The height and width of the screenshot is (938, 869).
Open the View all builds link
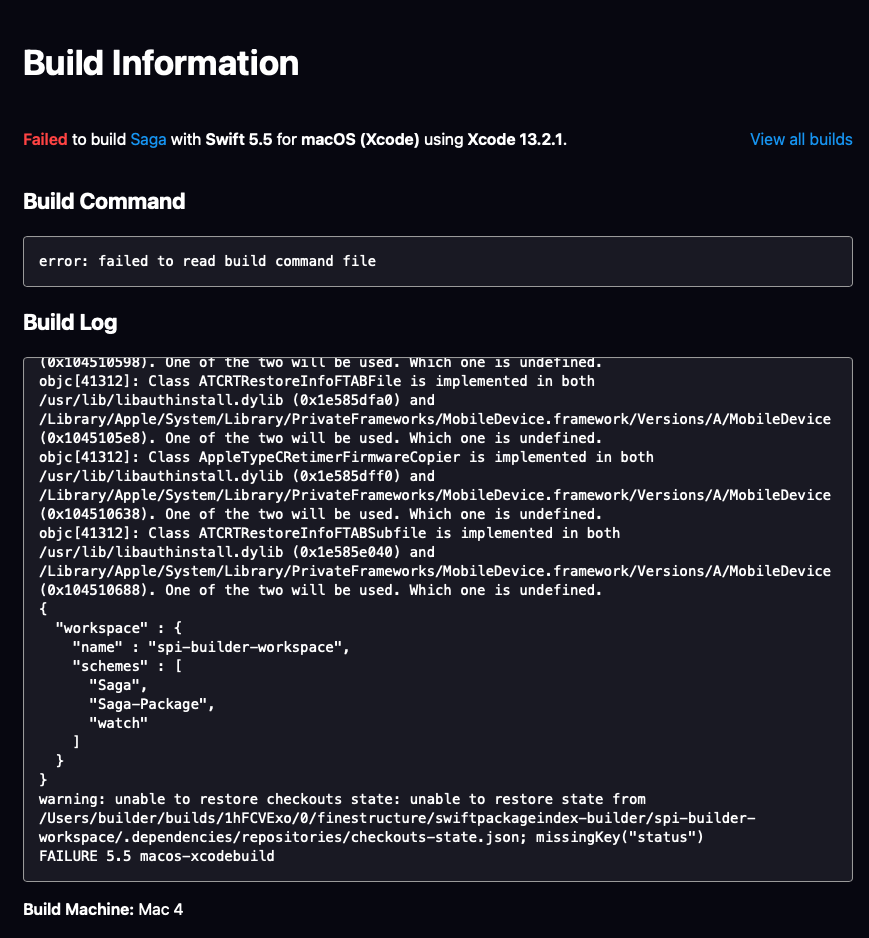tap(801, 139)
